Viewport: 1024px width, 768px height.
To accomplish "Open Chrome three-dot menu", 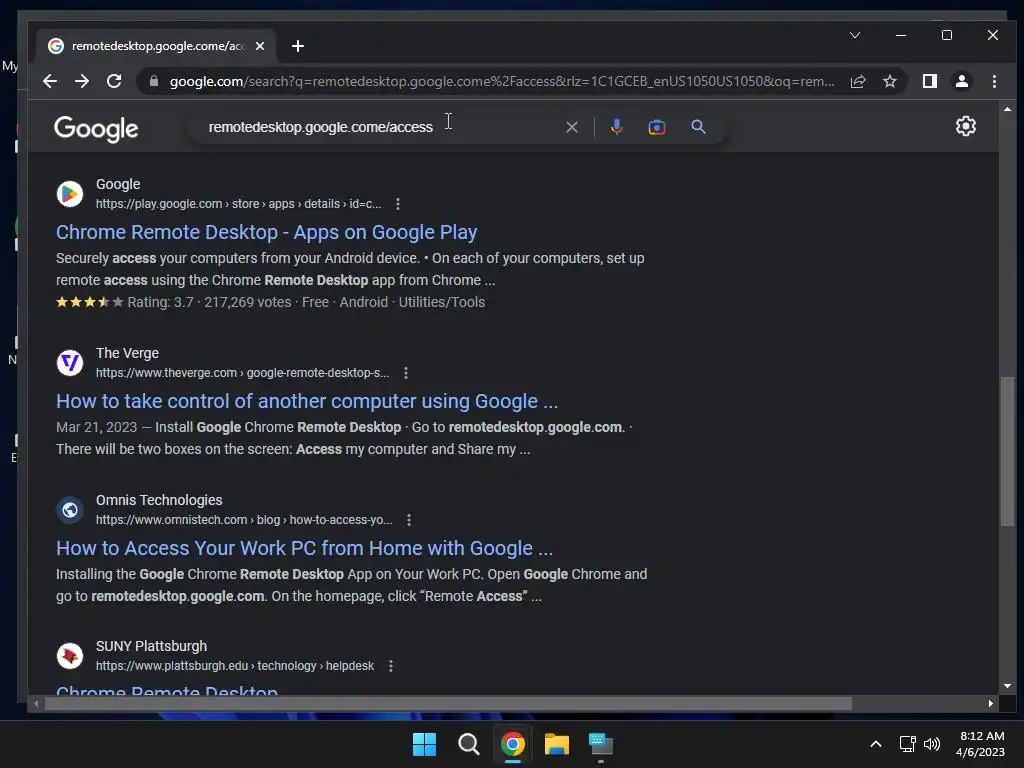I will (x=994, y=81).
